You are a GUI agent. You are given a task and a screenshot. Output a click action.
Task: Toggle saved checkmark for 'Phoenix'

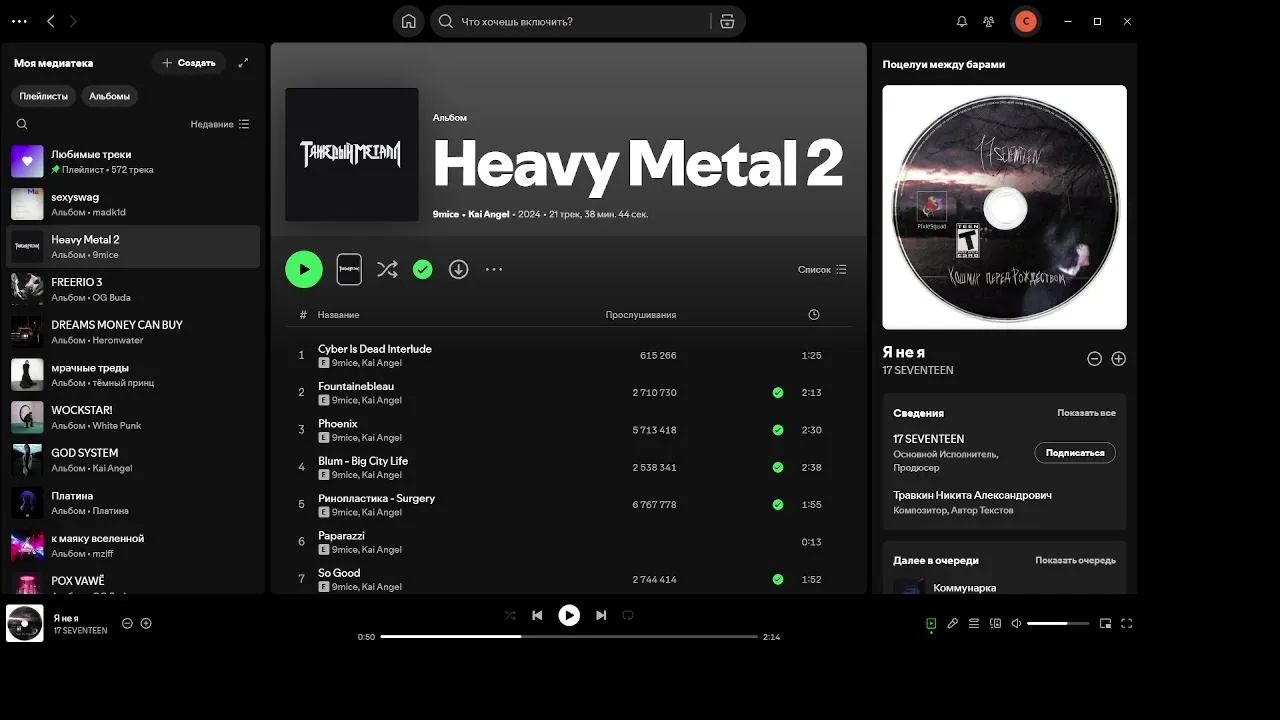(x=778, y=430)
